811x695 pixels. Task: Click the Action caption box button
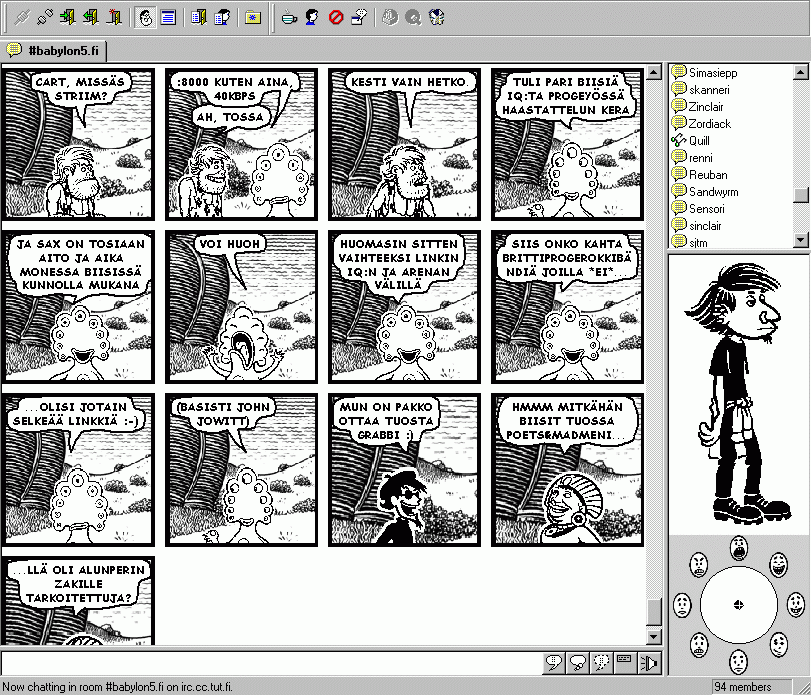[x=625, y=662]
